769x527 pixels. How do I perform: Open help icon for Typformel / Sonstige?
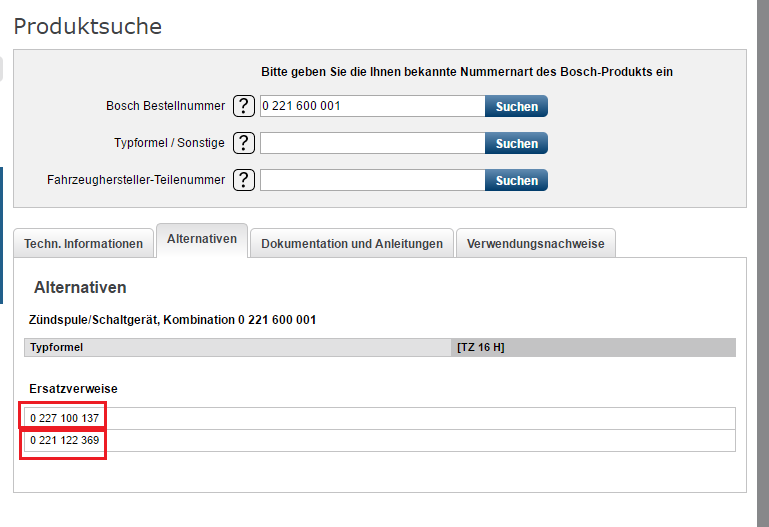(x=244, y=143)
